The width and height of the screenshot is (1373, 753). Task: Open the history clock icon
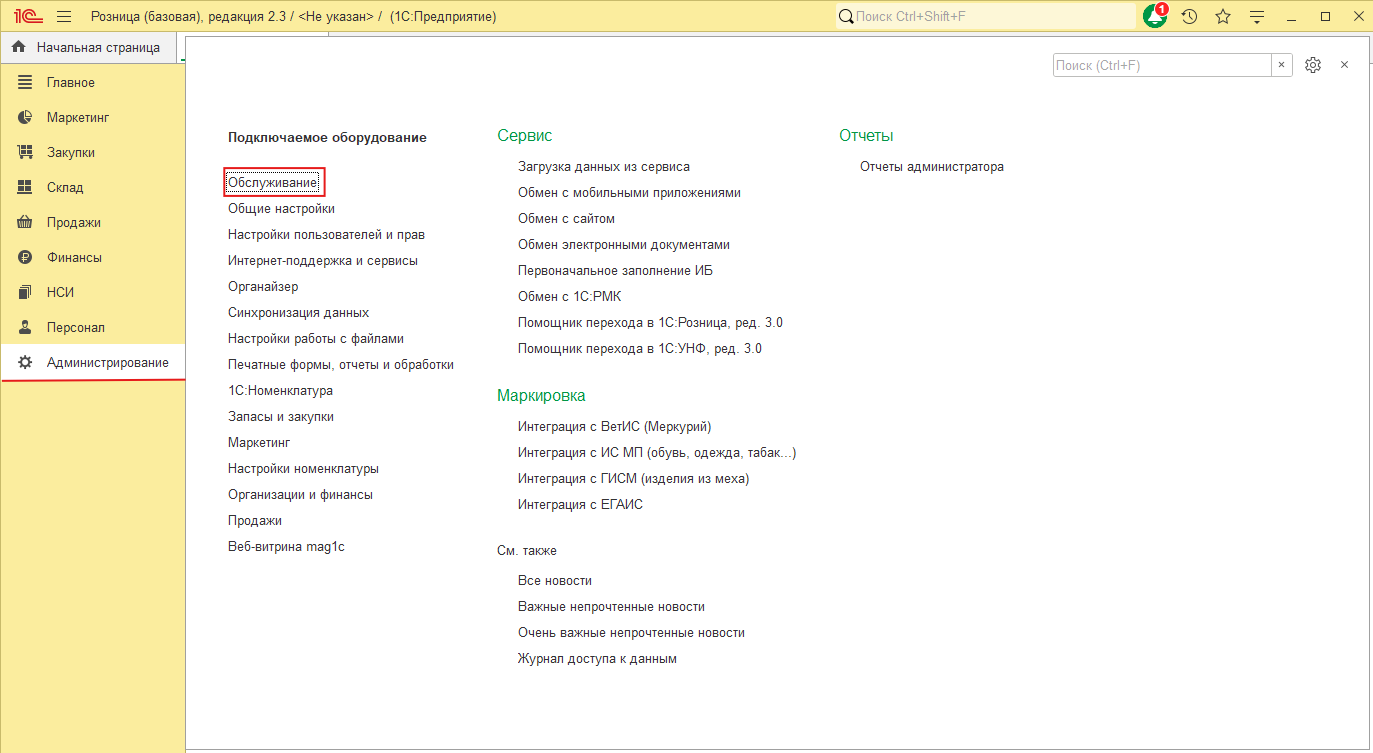click(1189, 16)
